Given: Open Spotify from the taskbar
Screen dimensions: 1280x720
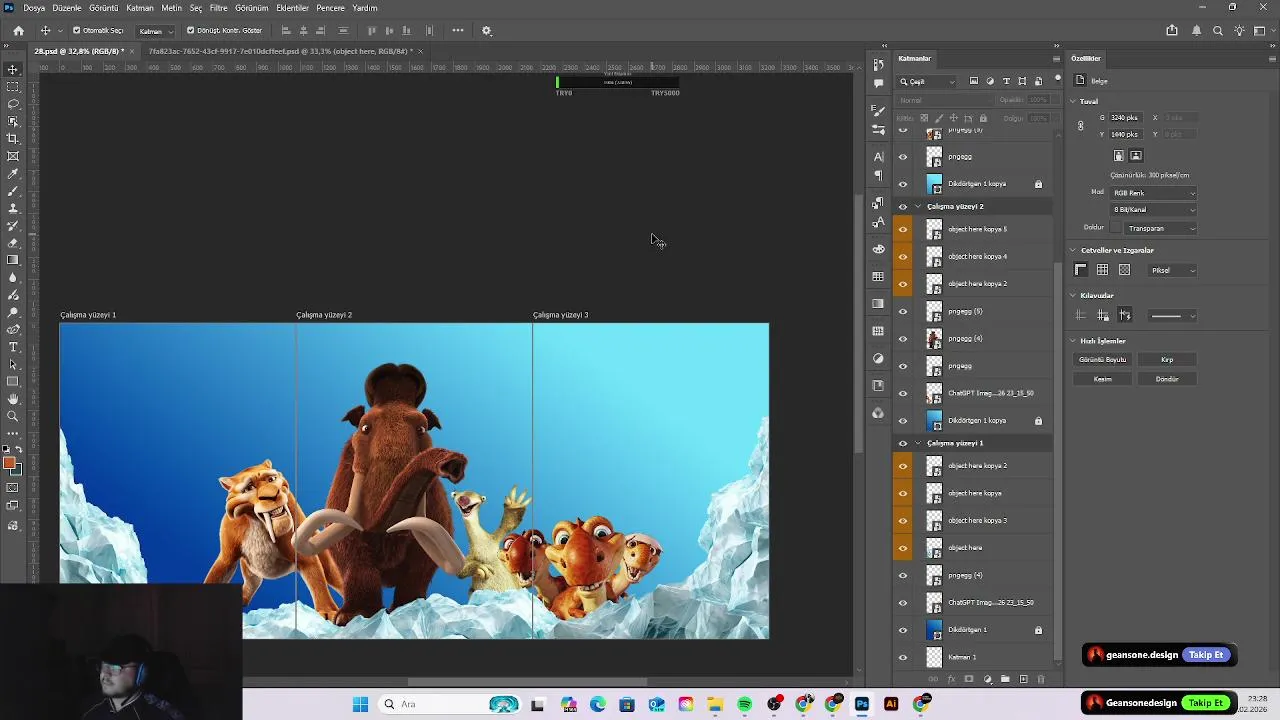Looking at the screenshot, I should point(745,704).
